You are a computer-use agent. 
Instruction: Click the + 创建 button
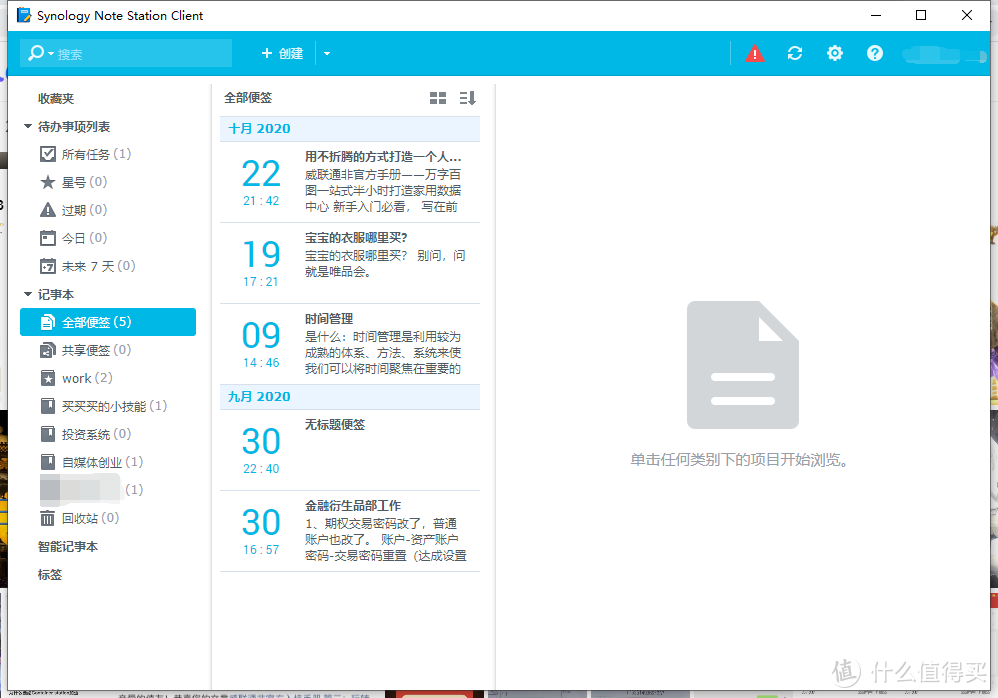(281, 53)
